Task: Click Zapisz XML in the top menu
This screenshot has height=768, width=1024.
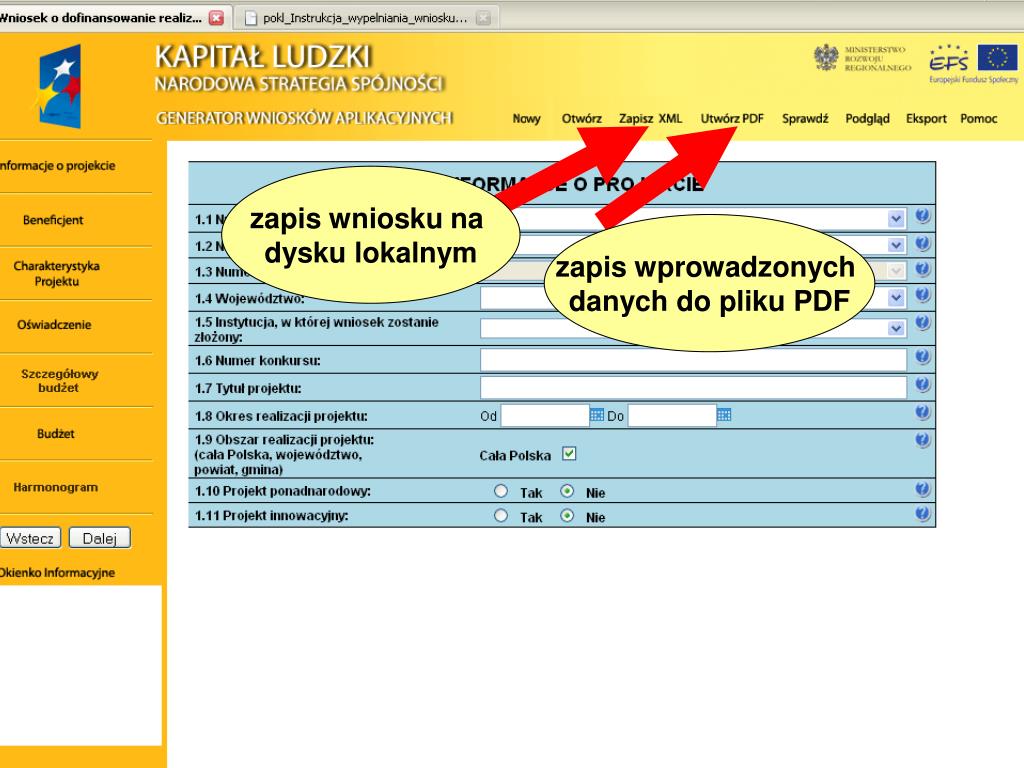Action: [650, 119]
